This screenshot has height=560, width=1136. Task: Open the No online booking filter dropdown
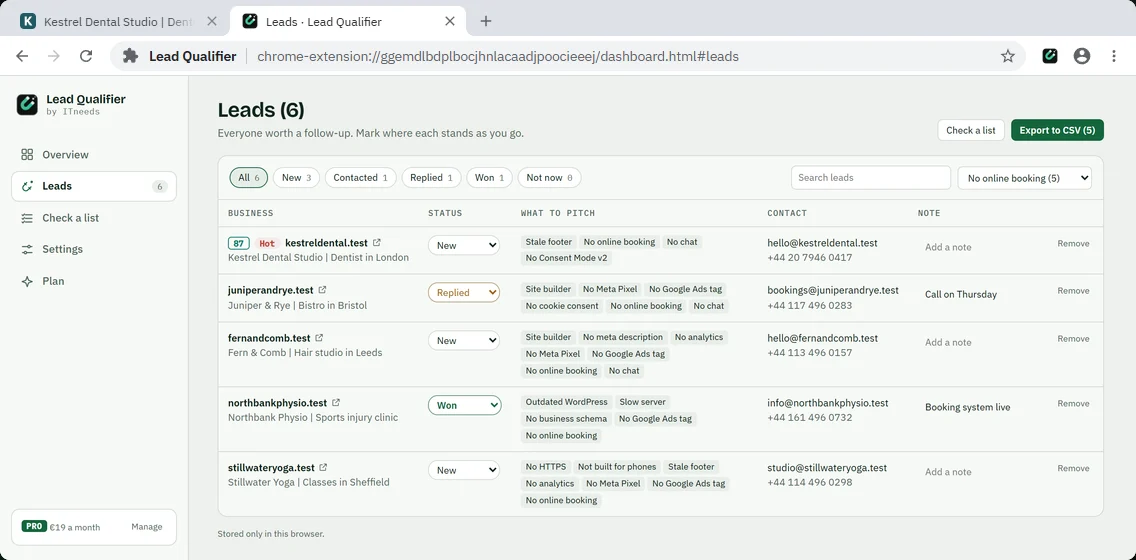click(1024, 177)
